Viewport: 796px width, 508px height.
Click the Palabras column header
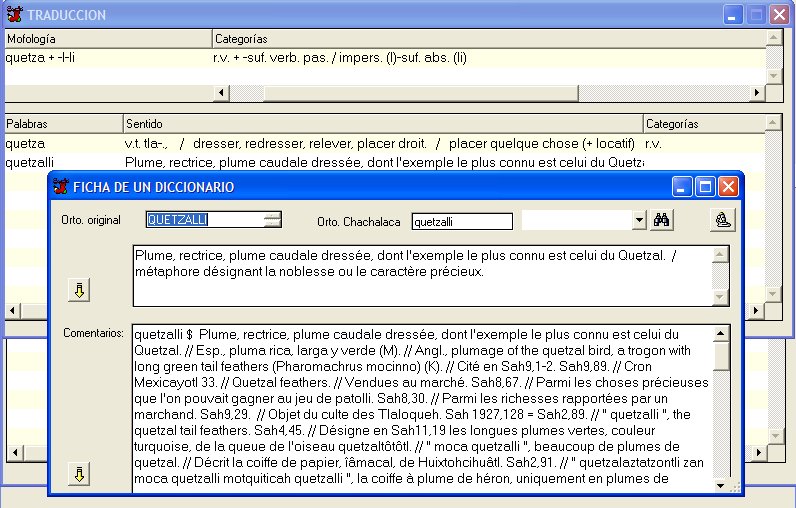pos(62,124)
